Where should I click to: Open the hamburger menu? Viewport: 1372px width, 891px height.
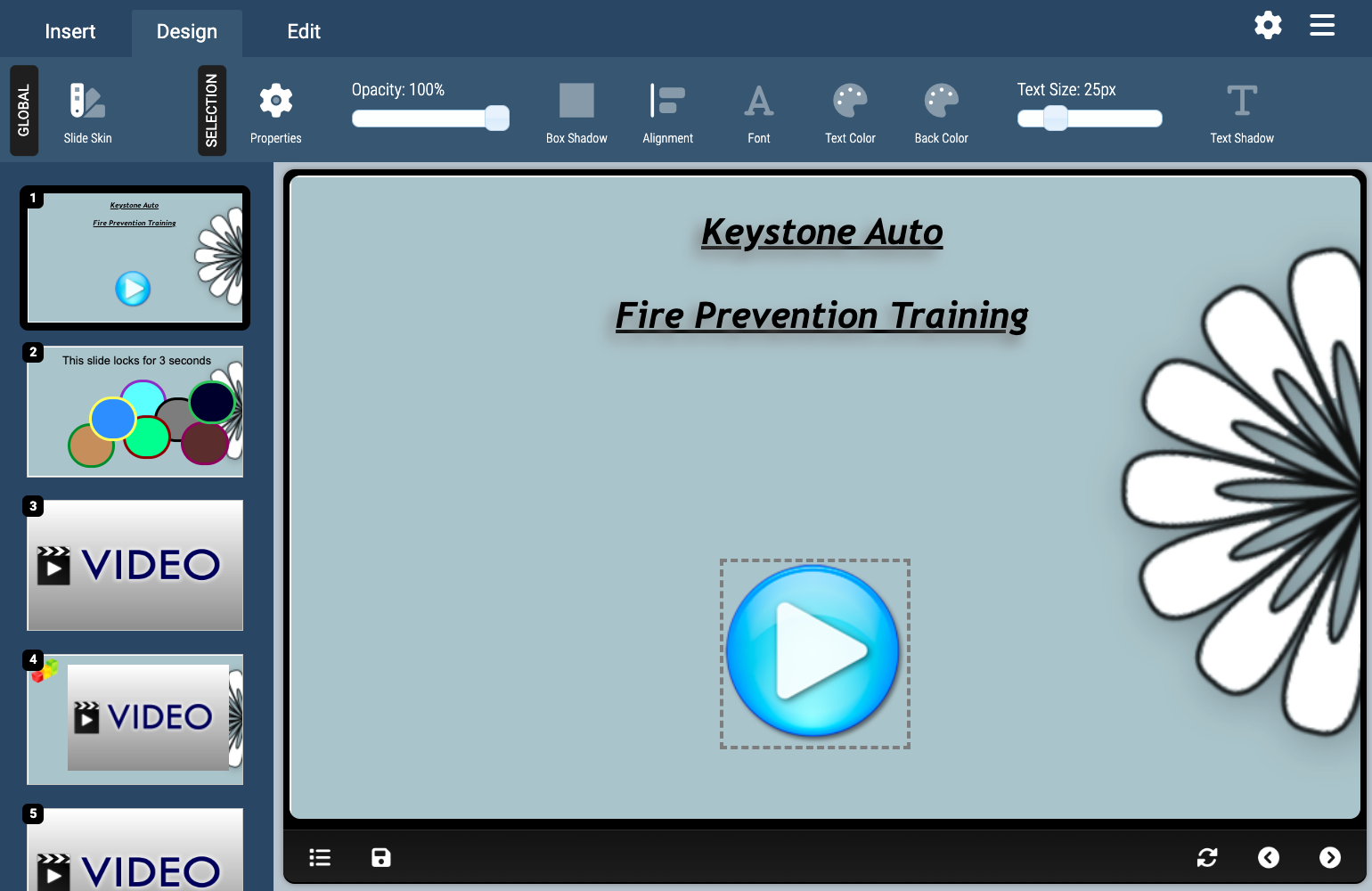[x=1322, y=25]
